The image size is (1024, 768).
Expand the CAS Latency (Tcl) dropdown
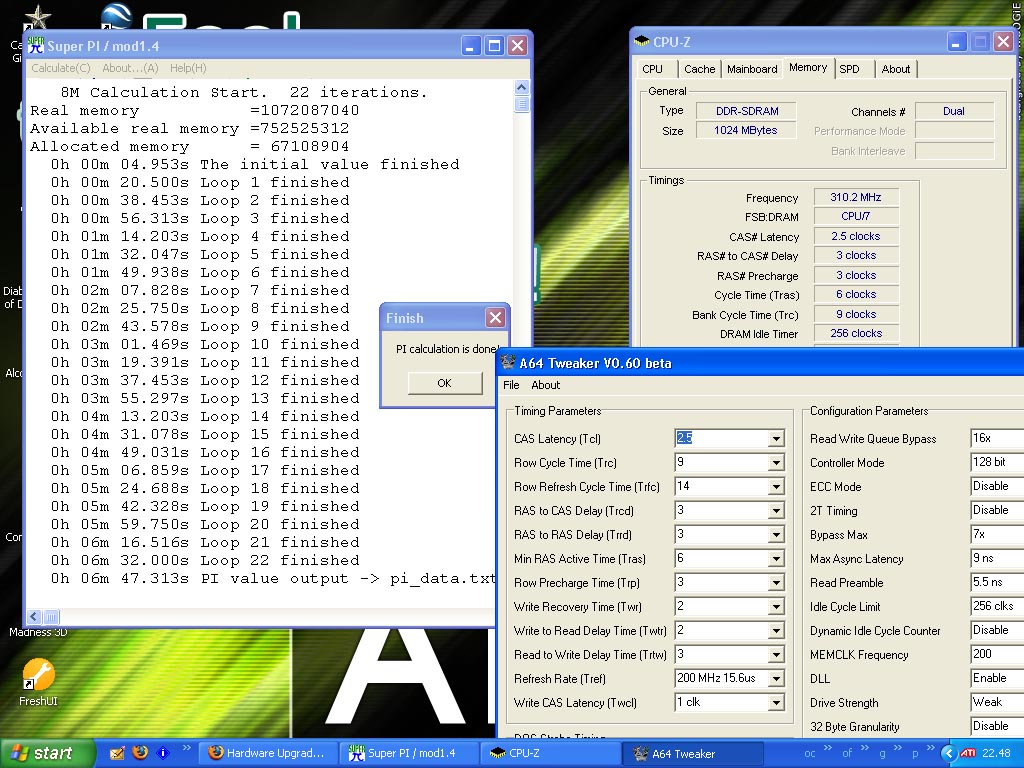(776, 439)
